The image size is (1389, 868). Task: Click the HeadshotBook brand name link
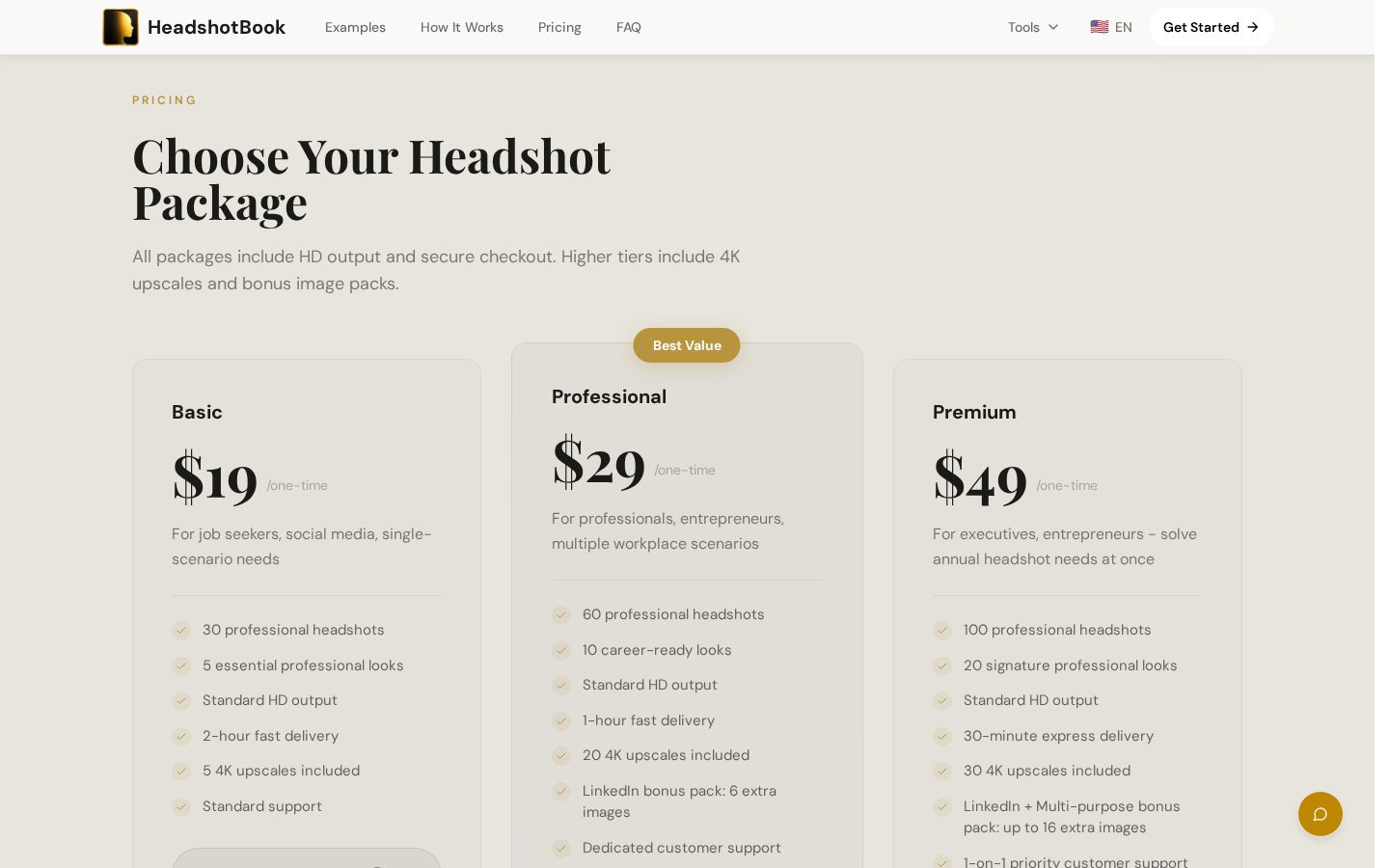(x=216, y=27)
